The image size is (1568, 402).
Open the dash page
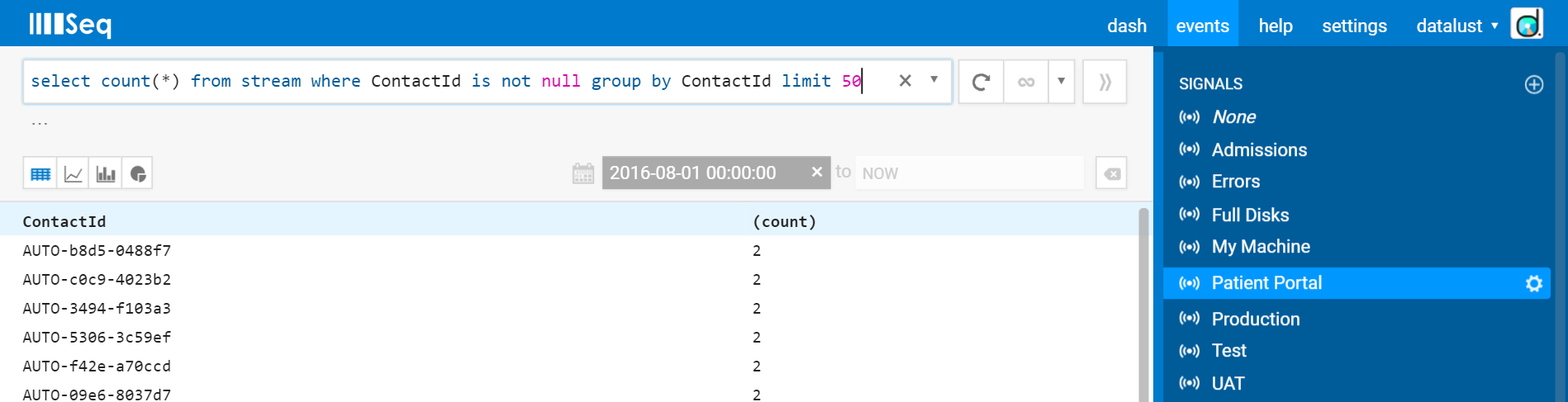(1127, 26)
